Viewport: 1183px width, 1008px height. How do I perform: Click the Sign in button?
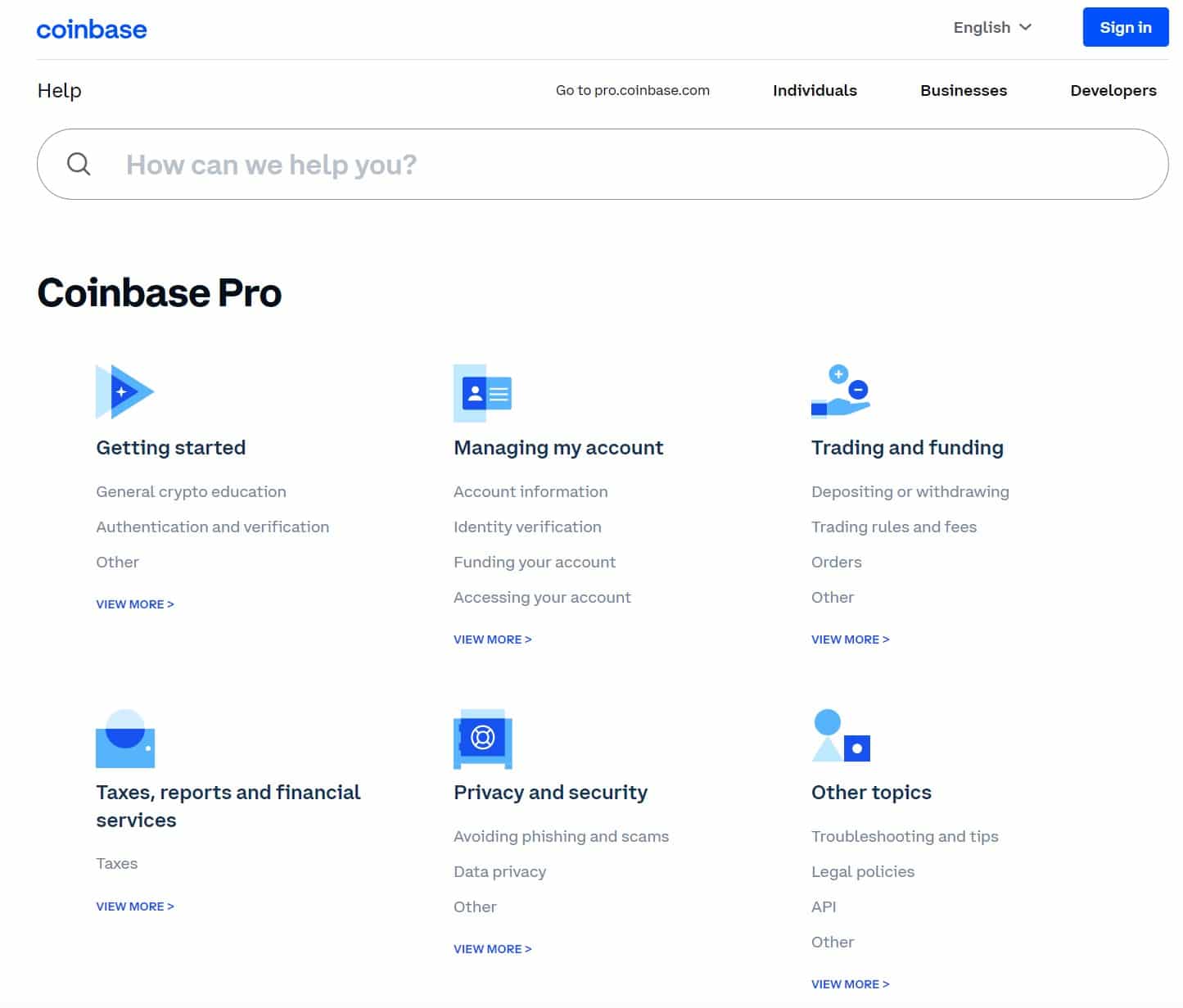pos(1126,27)
